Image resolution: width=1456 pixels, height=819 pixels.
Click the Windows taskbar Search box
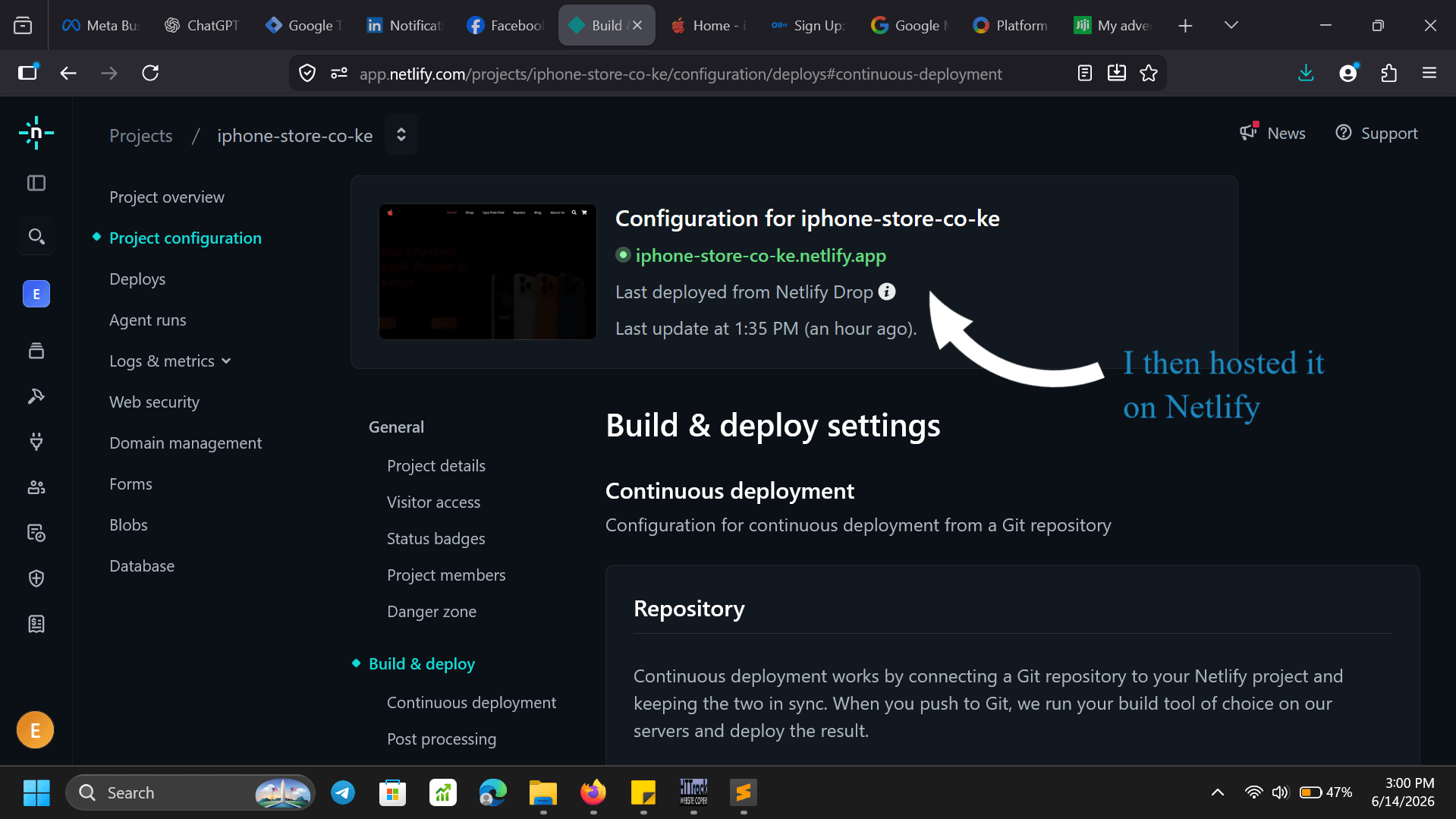pyautogui.click(x=190, y=792)
